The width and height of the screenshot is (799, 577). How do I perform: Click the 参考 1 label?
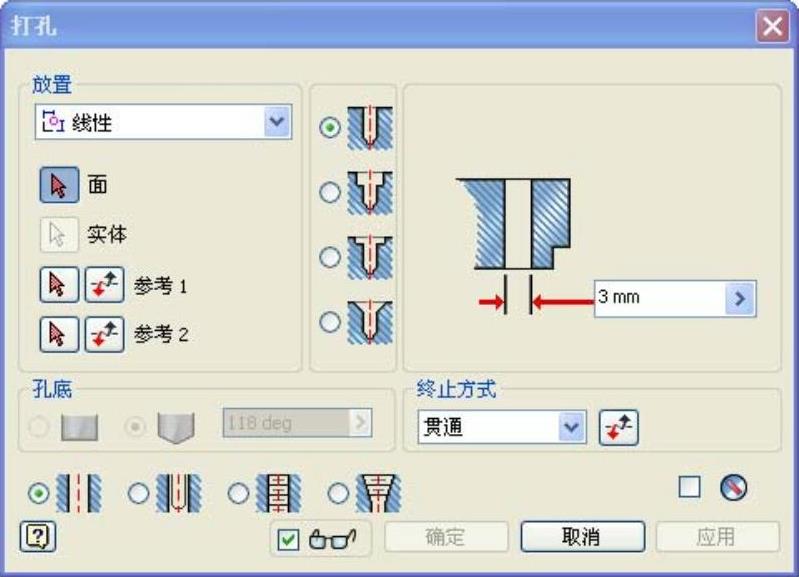161,286
